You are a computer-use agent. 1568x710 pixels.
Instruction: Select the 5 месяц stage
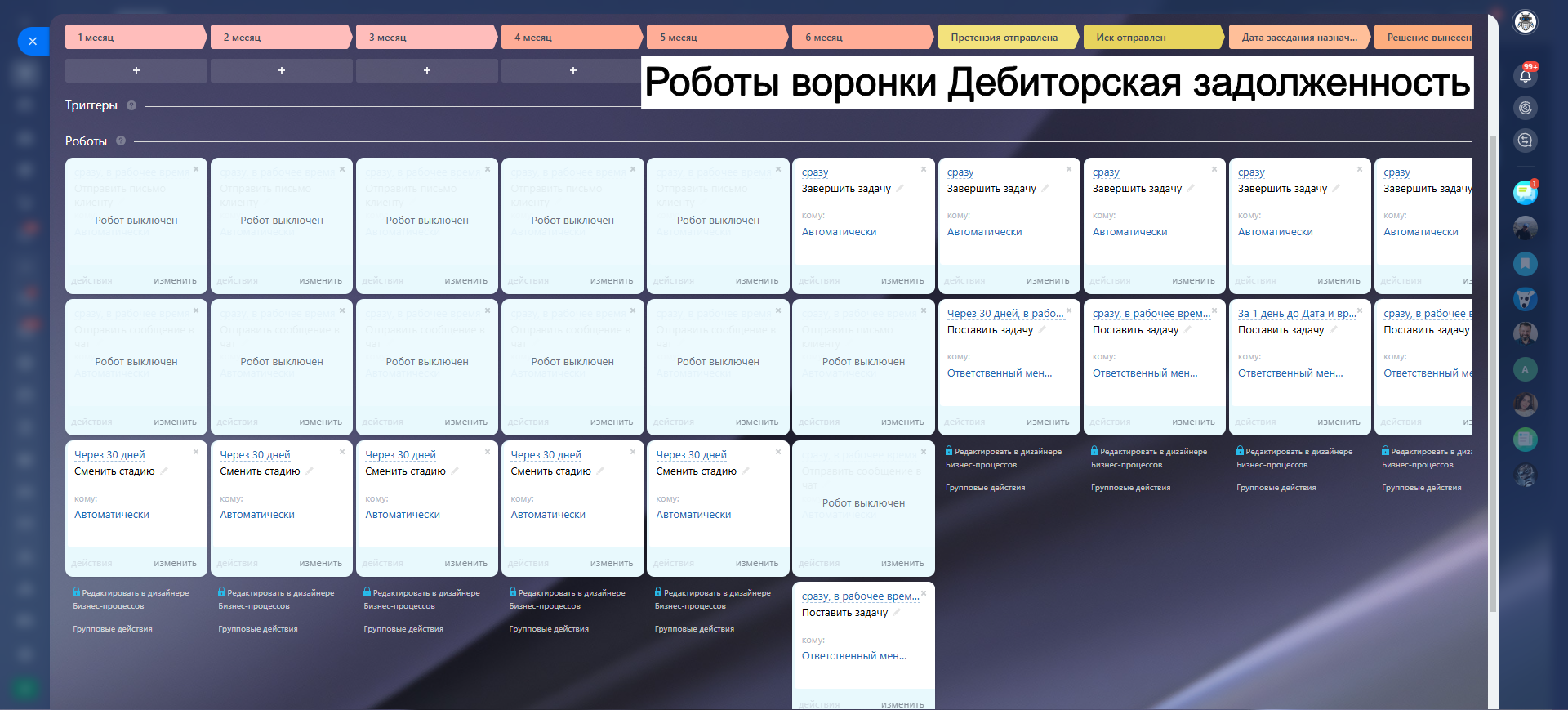coord(717,37)
